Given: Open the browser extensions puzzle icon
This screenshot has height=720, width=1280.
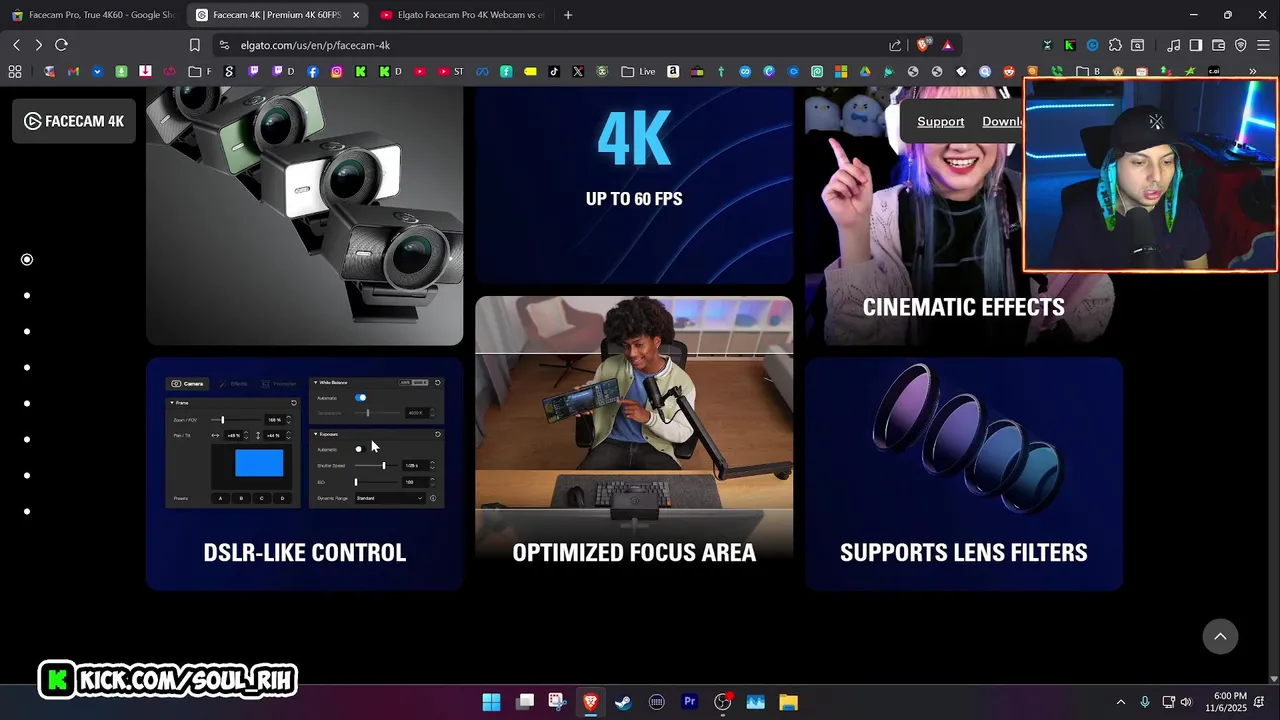Looking at the screenshot, I should [x=1115, y=45].
